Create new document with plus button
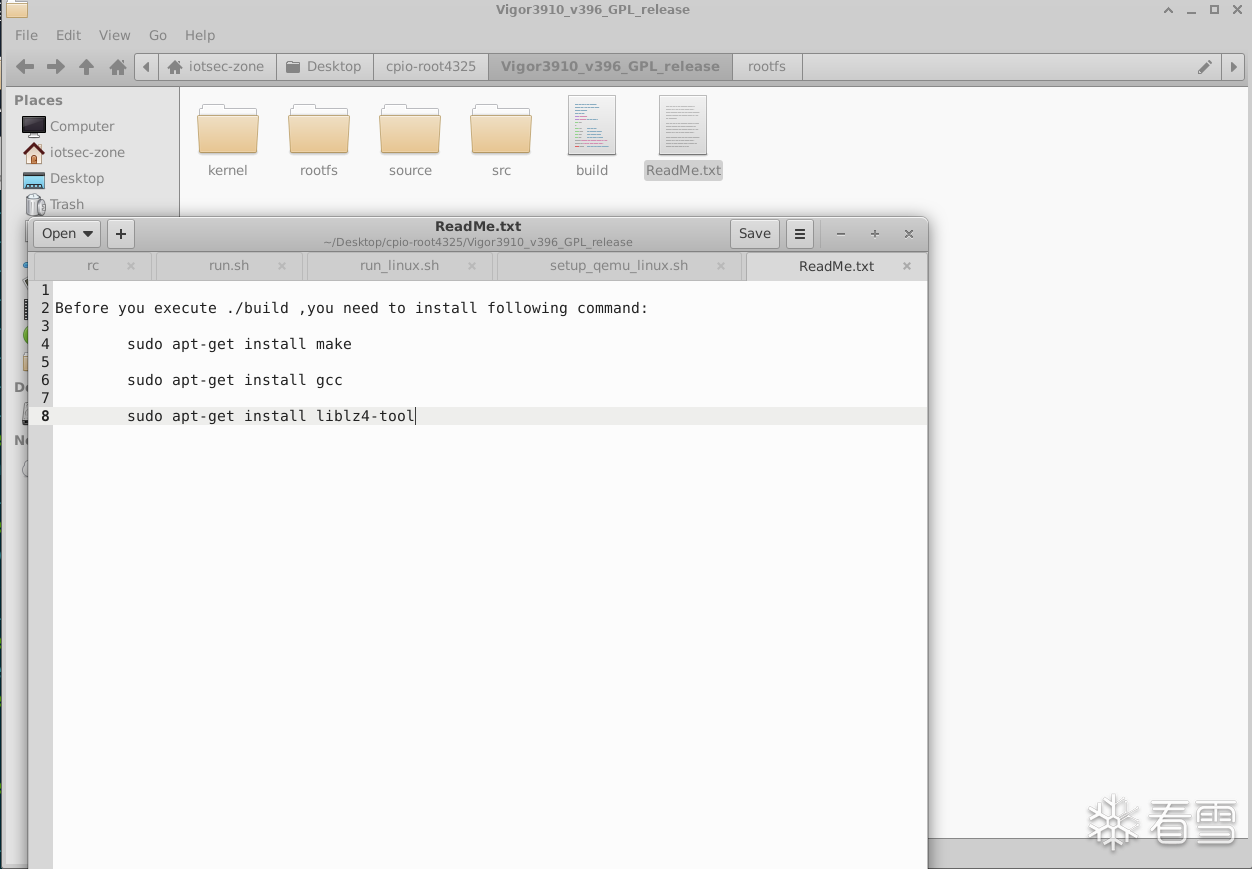This screenshot has height=869, width=1252. [121, 234]
